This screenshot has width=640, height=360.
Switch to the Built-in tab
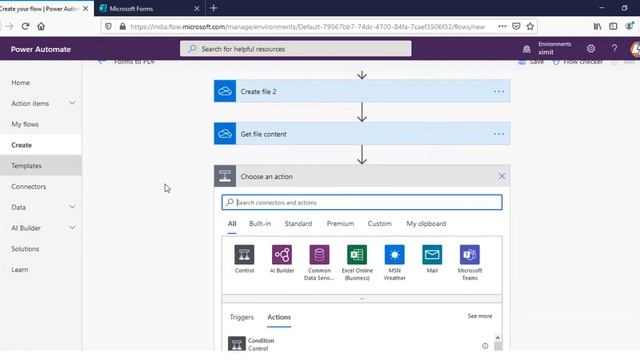click(260, 224)
